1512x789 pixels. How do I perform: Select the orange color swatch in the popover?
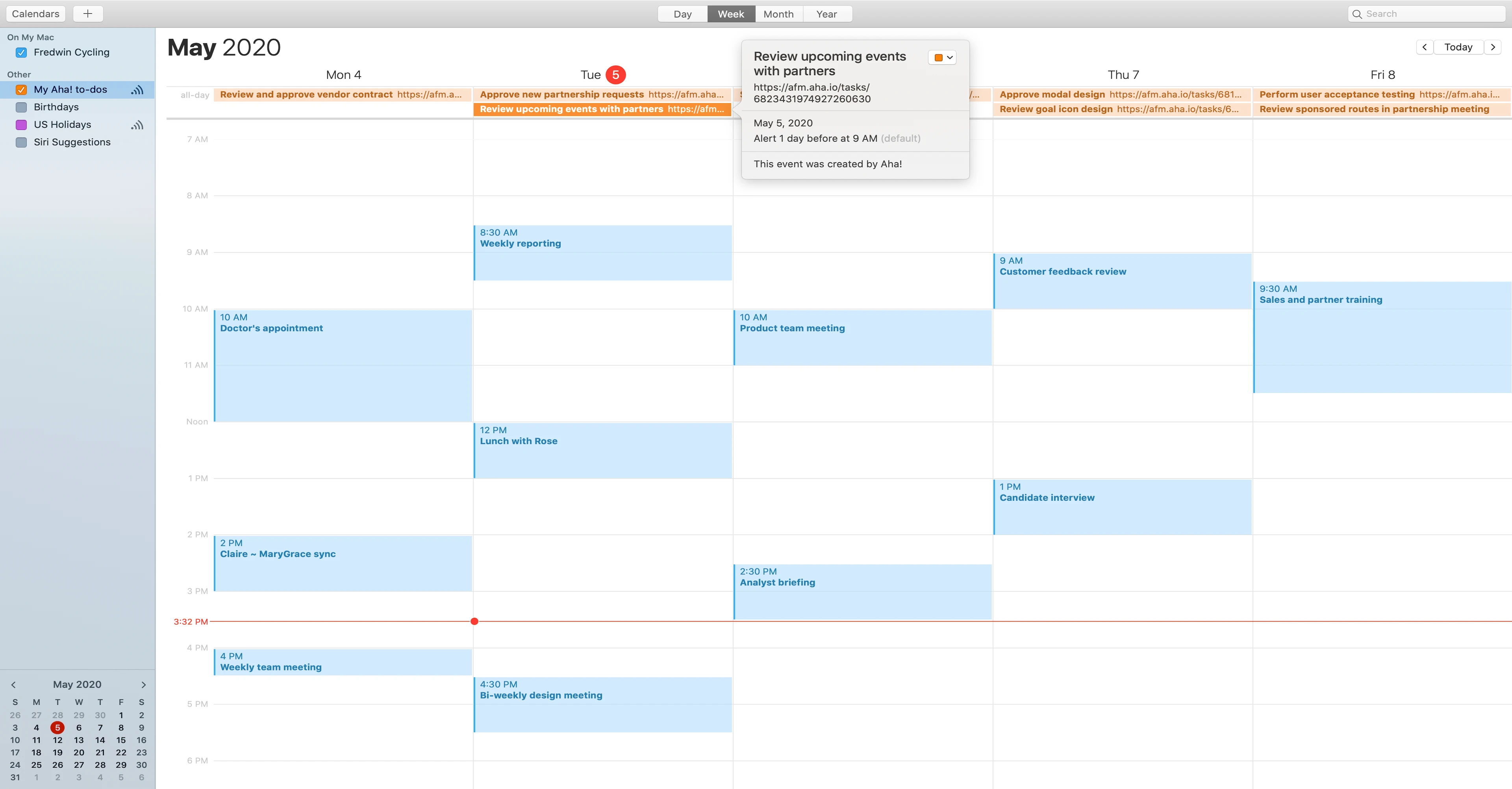pyautogui.click(x=939, y=57)
